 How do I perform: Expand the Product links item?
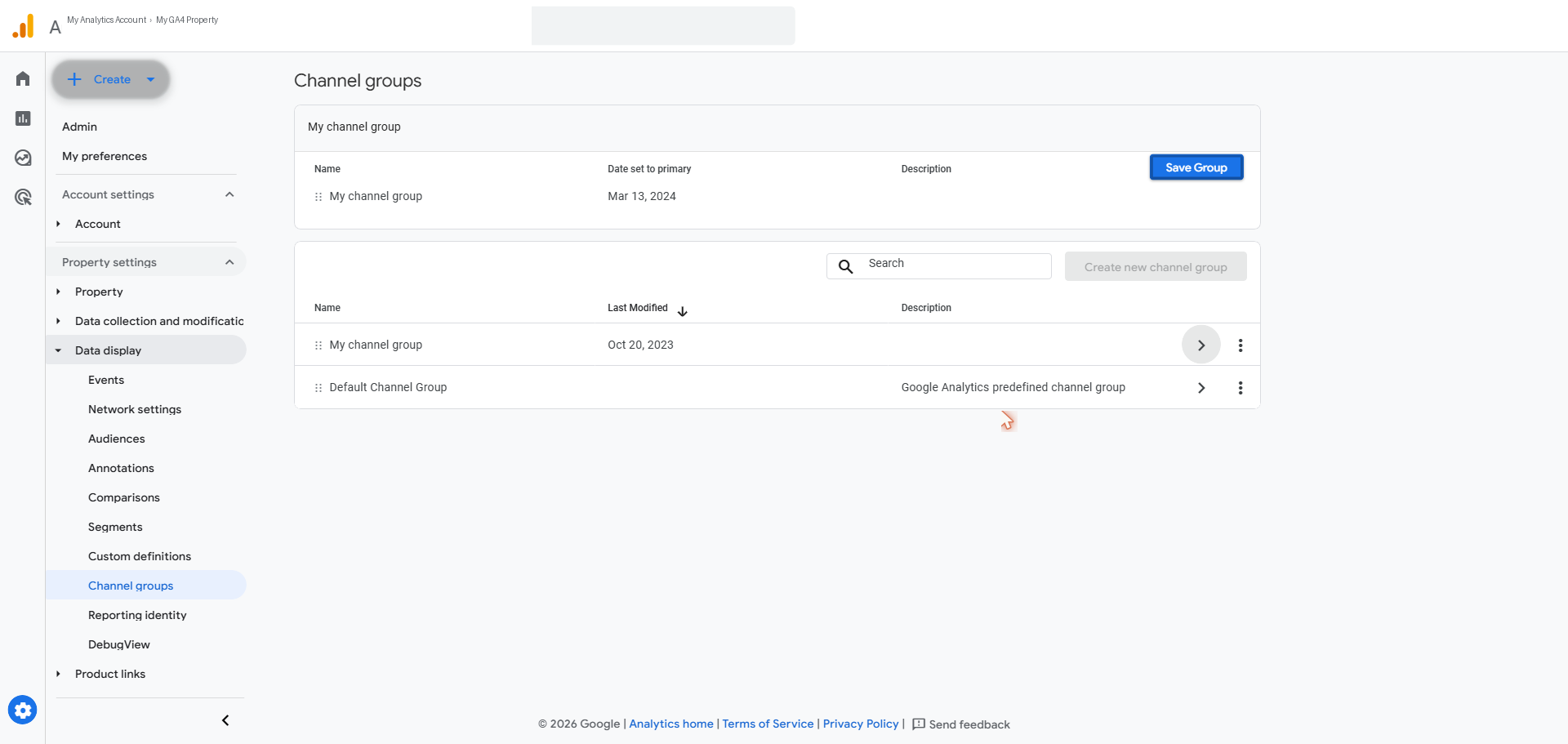coord(58,674)
